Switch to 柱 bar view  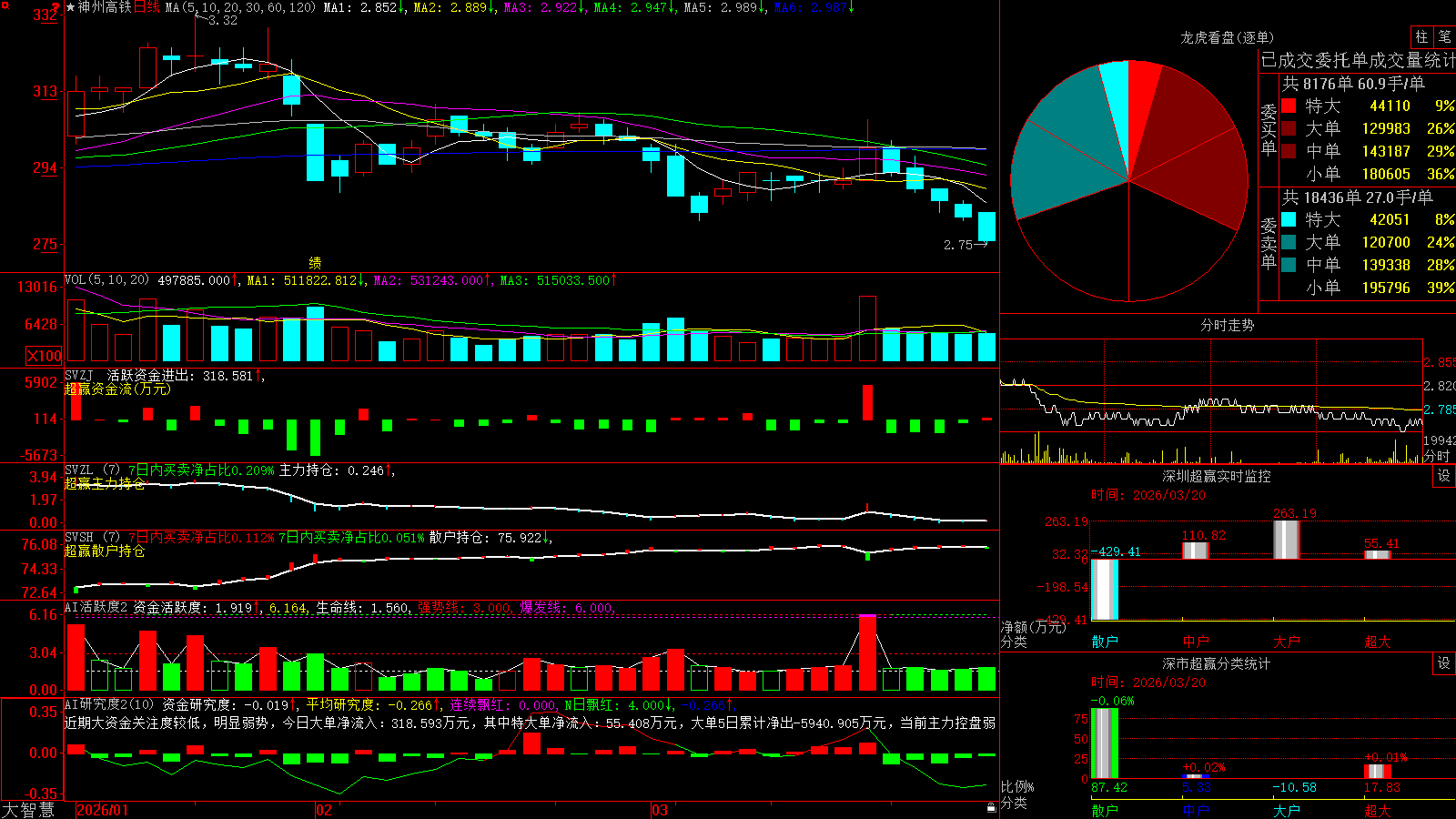coord(1421,36)
